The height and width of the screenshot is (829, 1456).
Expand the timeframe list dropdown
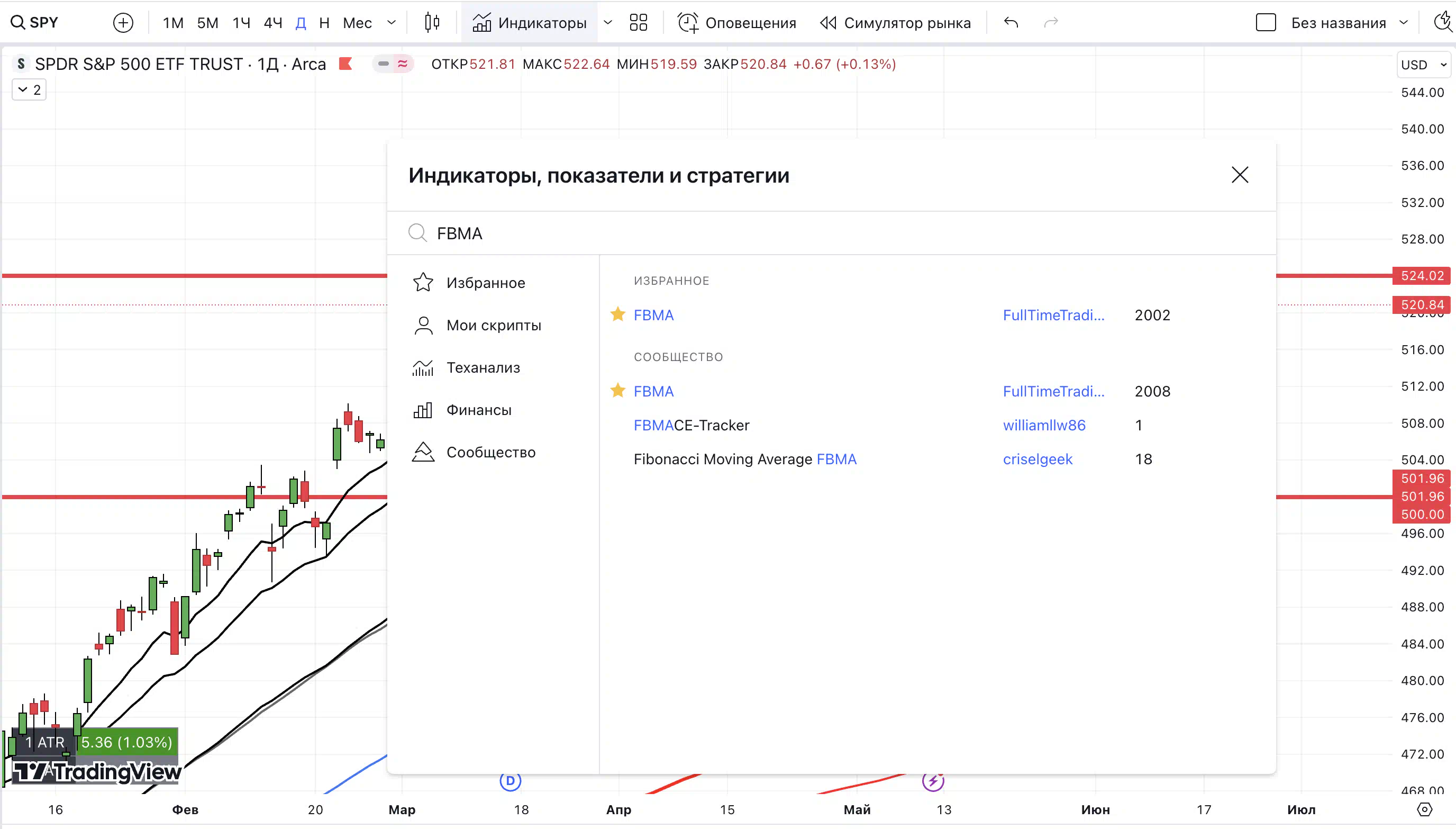coord(392,23)
